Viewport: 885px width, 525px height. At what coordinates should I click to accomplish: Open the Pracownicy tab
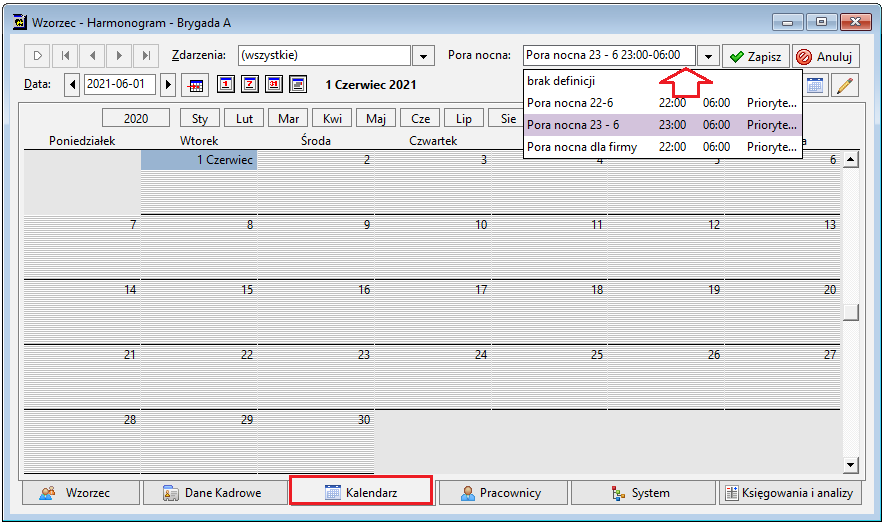click(503, 493)
